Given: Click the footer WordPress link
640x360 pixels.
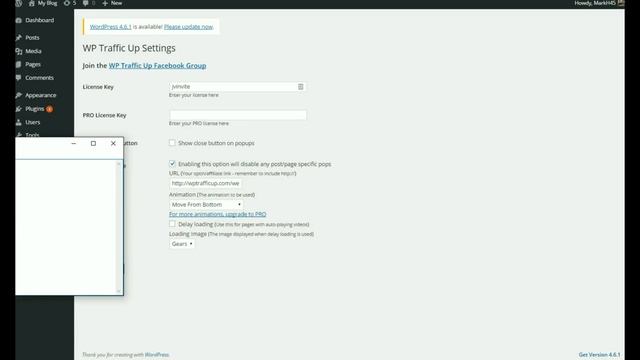Looking at the screenshot, I should [157, 355].
